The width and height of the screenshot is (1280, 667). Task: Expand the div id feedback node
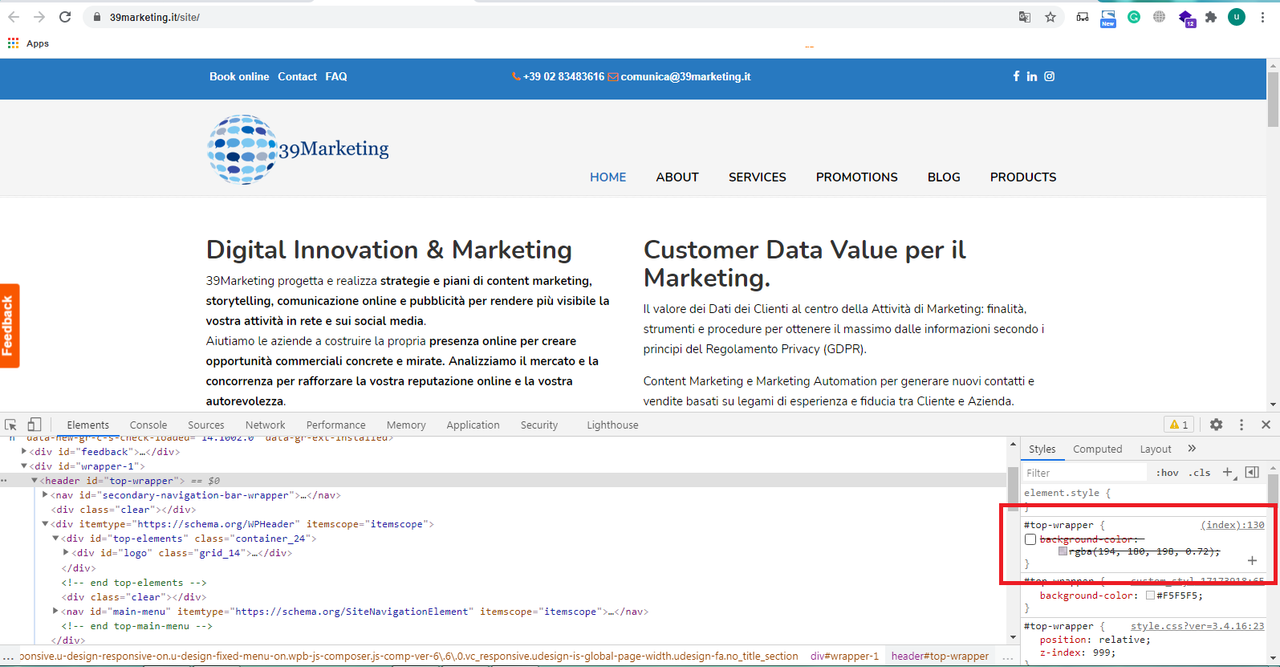[26, 452]
